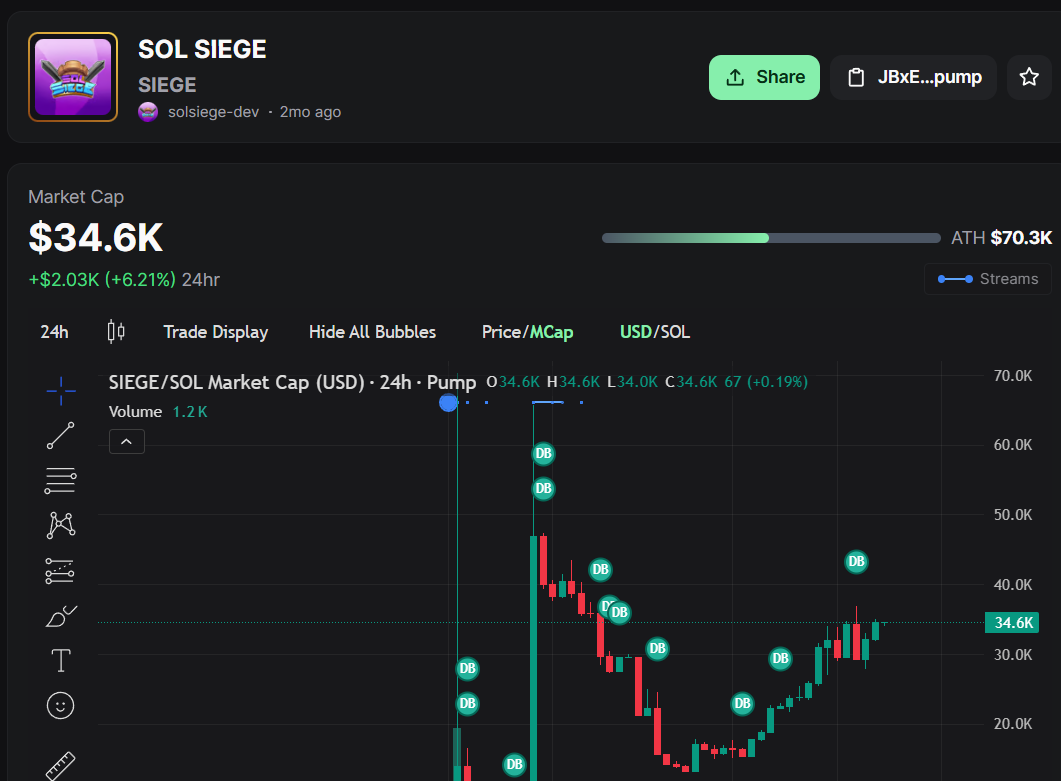Click the 2mo ago timestamp

coord(311,112)
